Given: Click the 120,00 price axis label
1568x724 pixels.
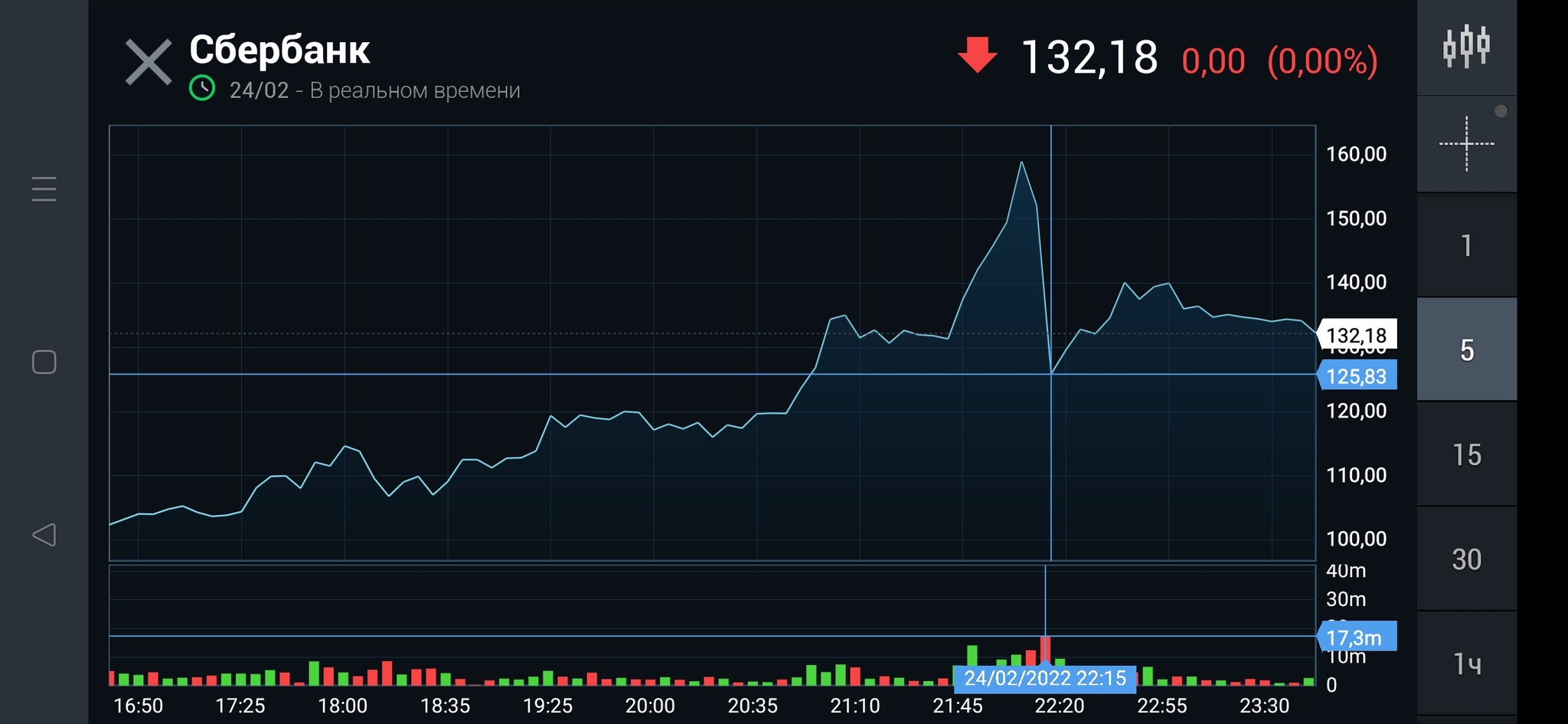Looking at the screenshot, I should [1356, 411].
